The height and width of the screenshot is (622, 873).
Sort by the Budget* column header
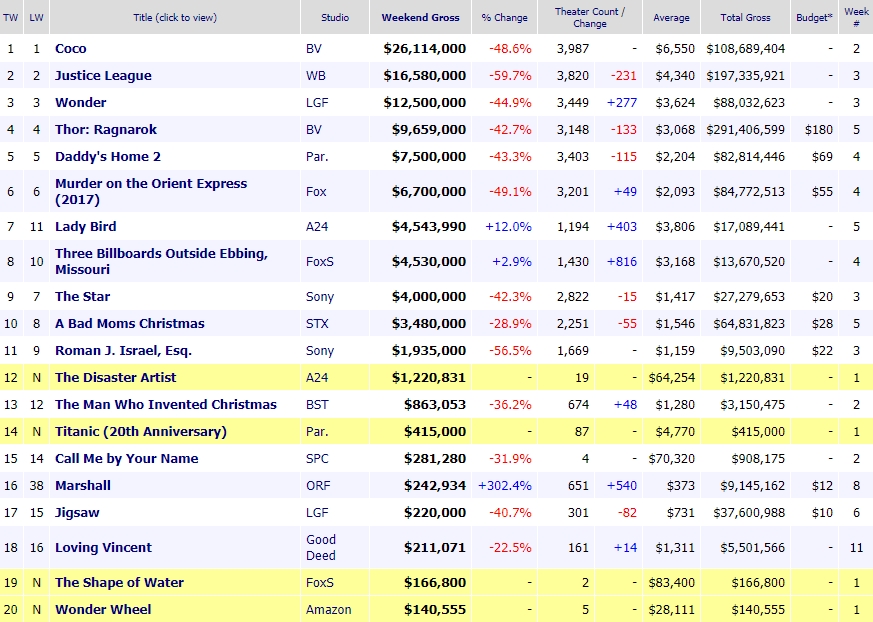coord(815,17)
